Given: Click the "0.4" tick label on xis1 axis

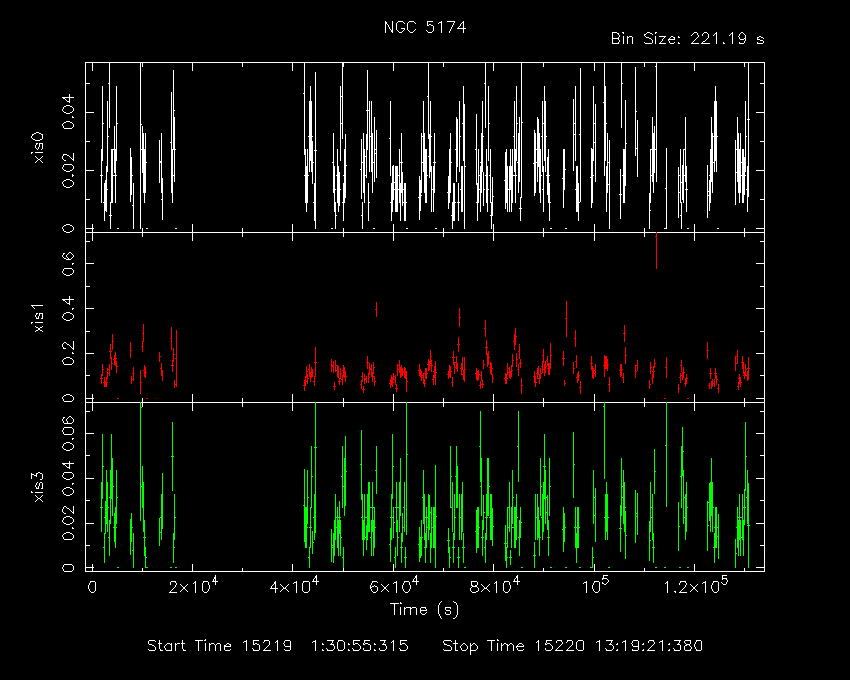Looking at the screenshot, I should (x=68, y=308).
